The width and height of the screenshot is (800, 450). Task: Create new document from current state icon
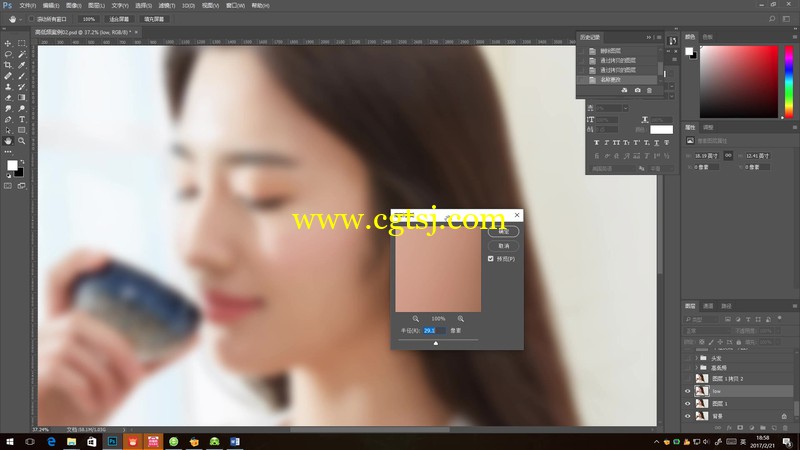click(x=624, y=90)
